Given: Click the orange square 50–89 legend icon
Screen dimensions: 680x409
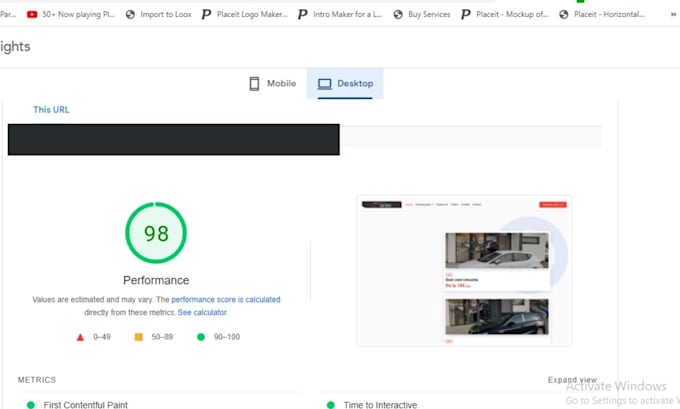Looking at the screenshot, I should point(139,337).
